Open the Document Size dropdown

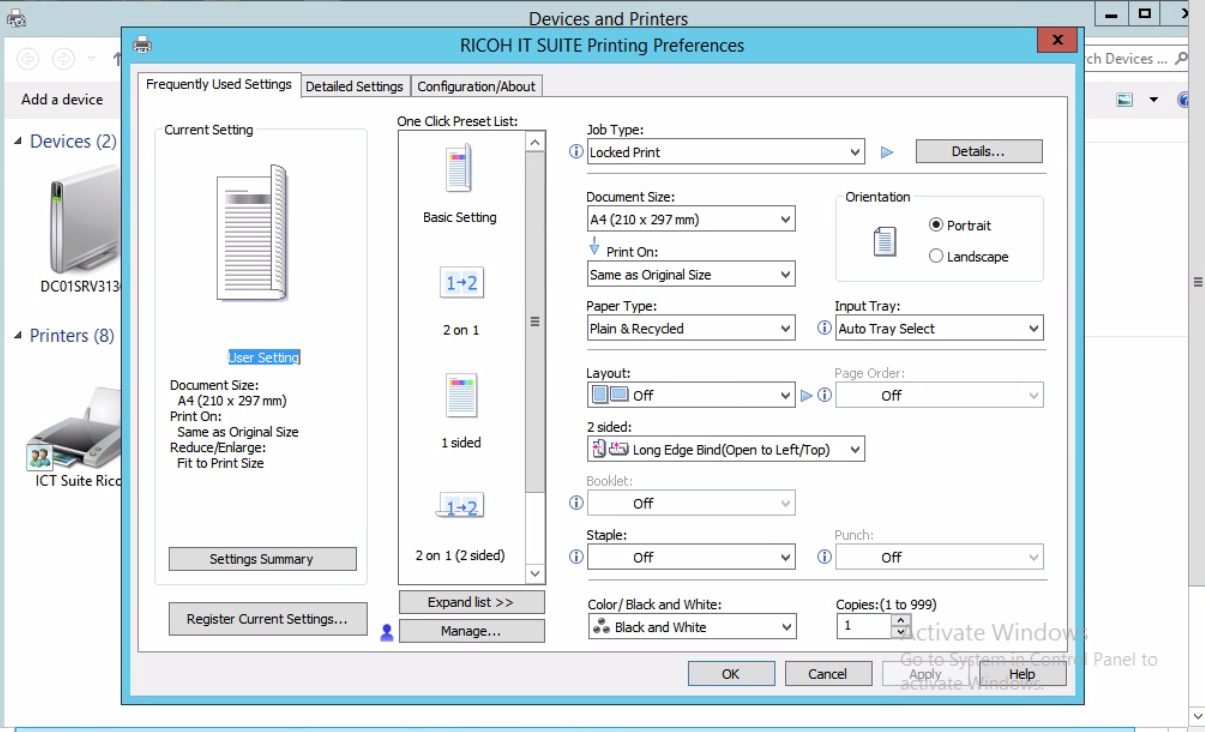coord(691,220)
